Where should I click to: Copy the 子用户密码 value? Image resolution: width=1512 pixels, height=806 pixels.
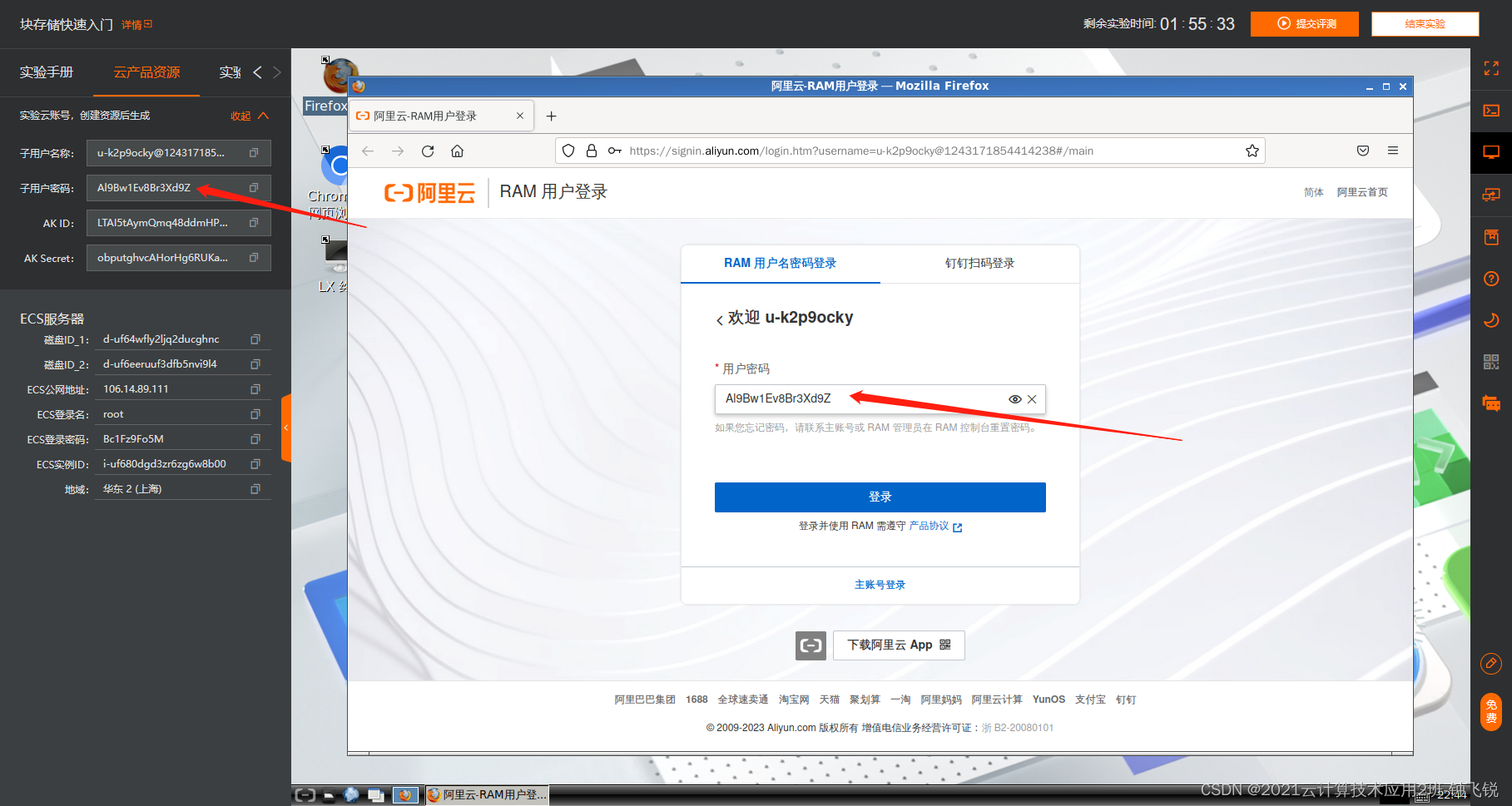click(254, 188)
